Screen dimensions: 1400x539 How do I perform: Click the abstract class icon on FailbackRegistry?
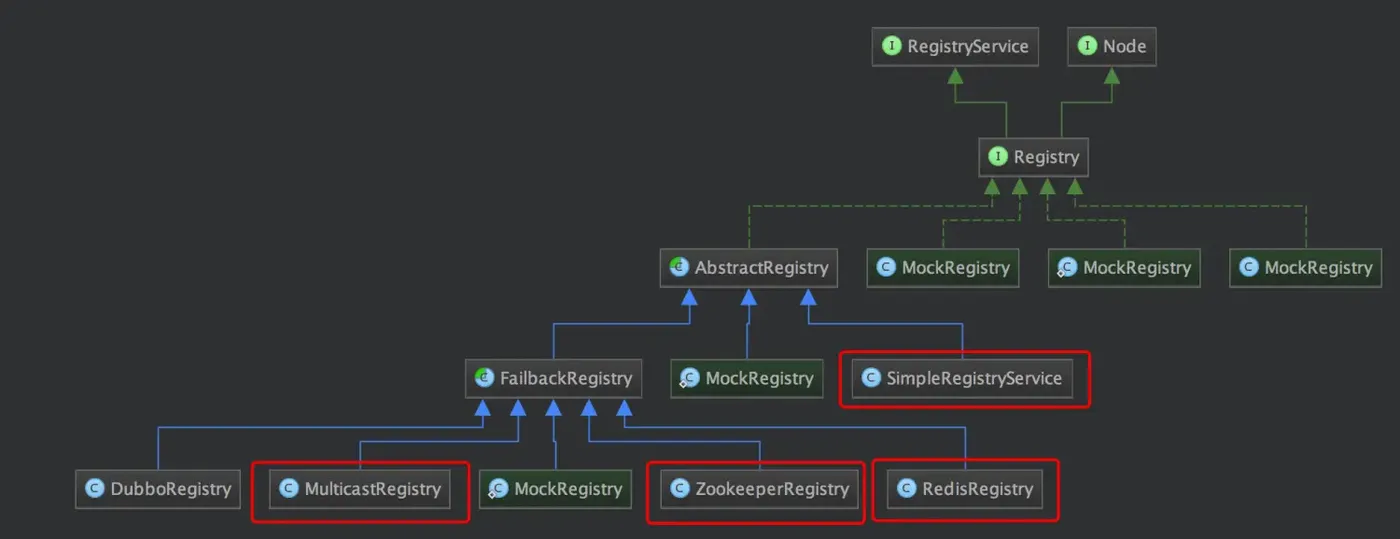[486, 378]
